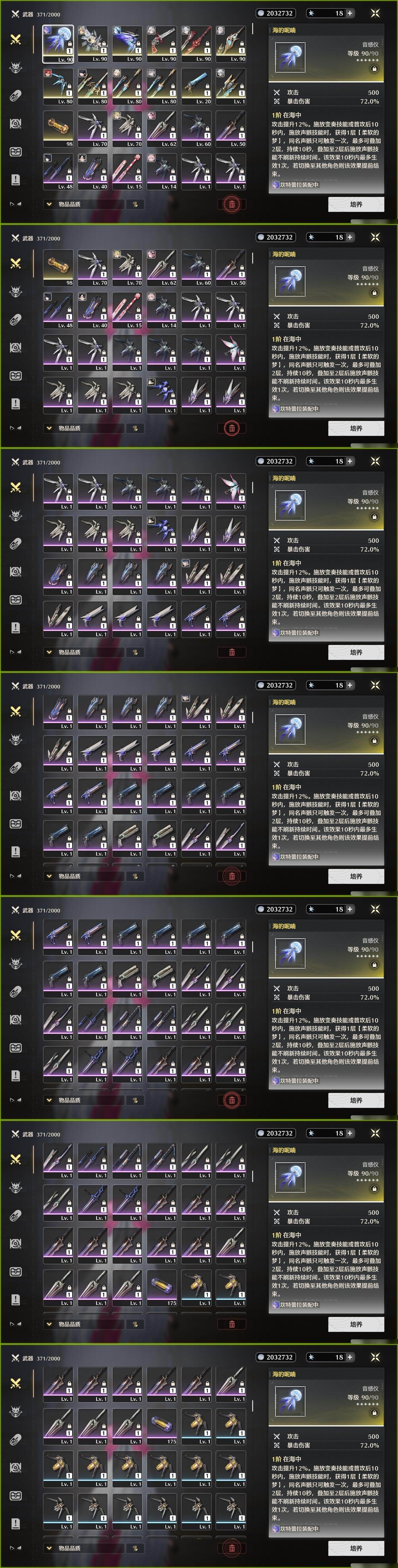Screen dimensions: 398x1568
Task: Click red trash icon below the Lv. 14 weapon
Action: [x=232, y=204]
